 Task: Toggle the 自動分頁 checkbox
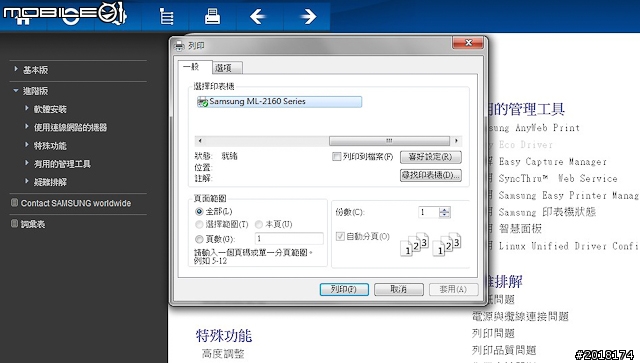[340, 236]
